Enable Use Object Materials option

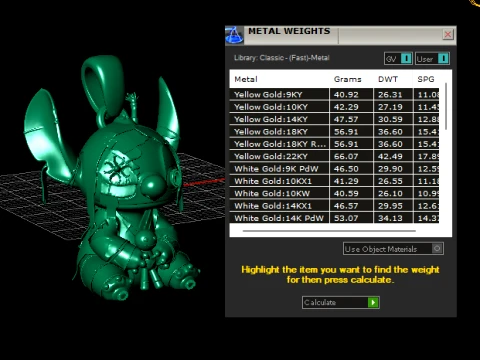pos(393,249)
